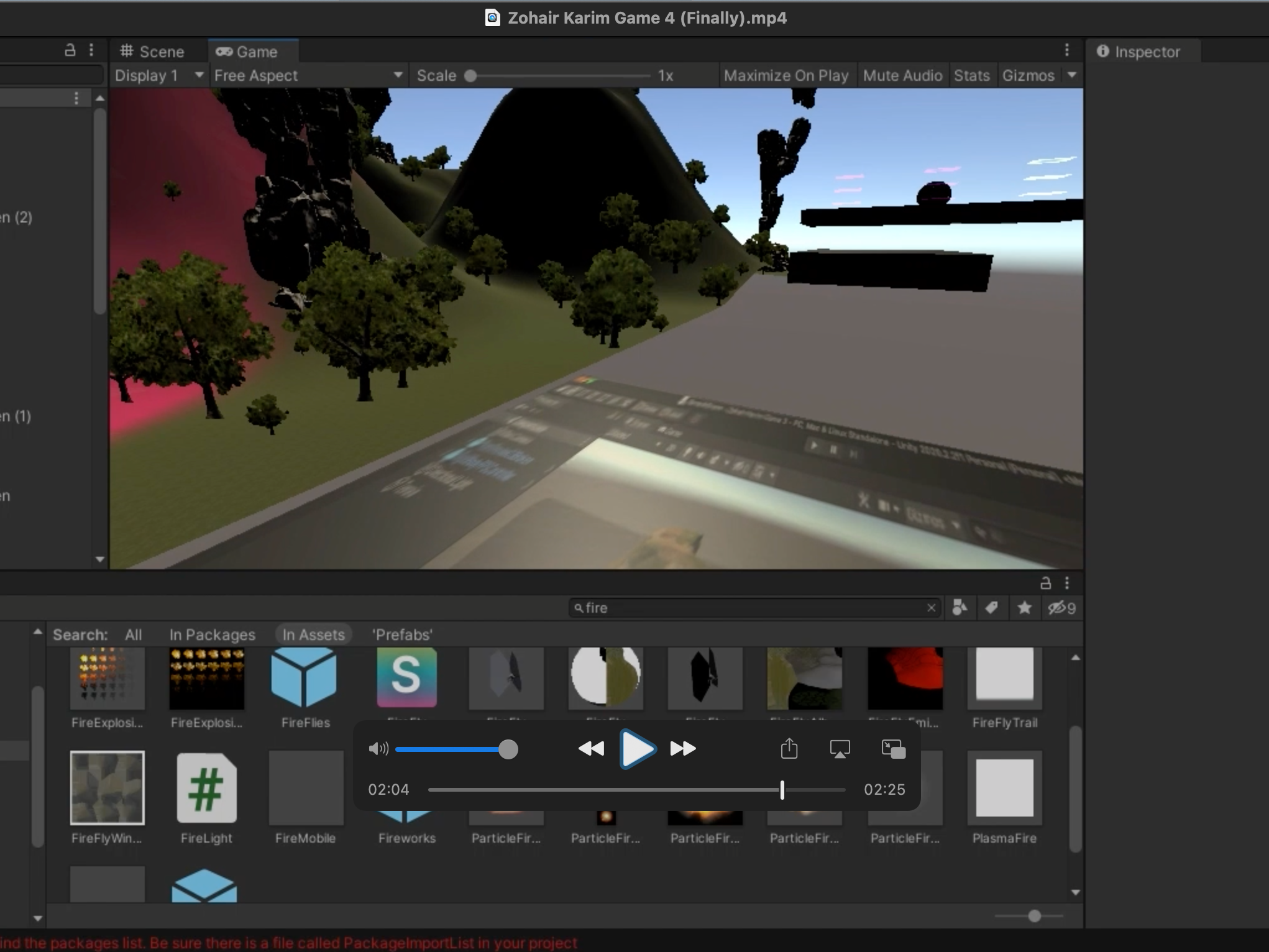This screenshot has width=1269, height=952.
Task: Select the FireFlyTrail asset
Action: [1004, 689]
